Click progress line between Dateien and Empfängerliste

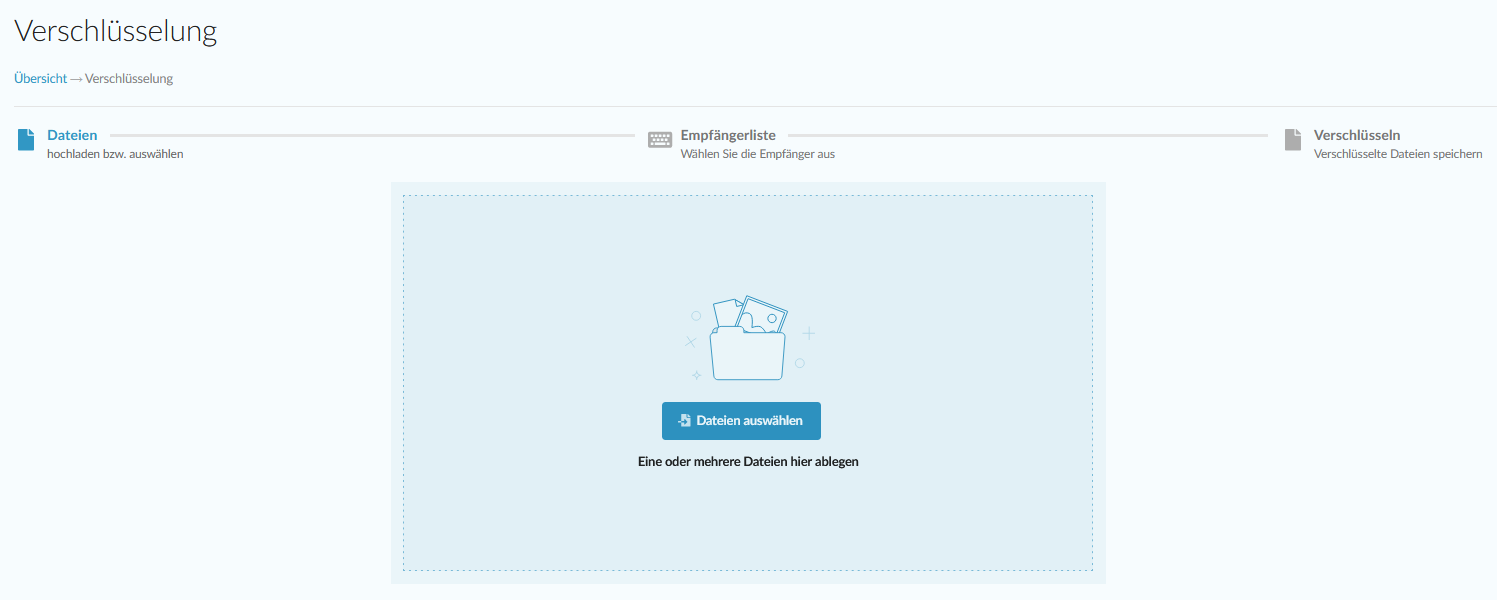(x=372, y=135)
